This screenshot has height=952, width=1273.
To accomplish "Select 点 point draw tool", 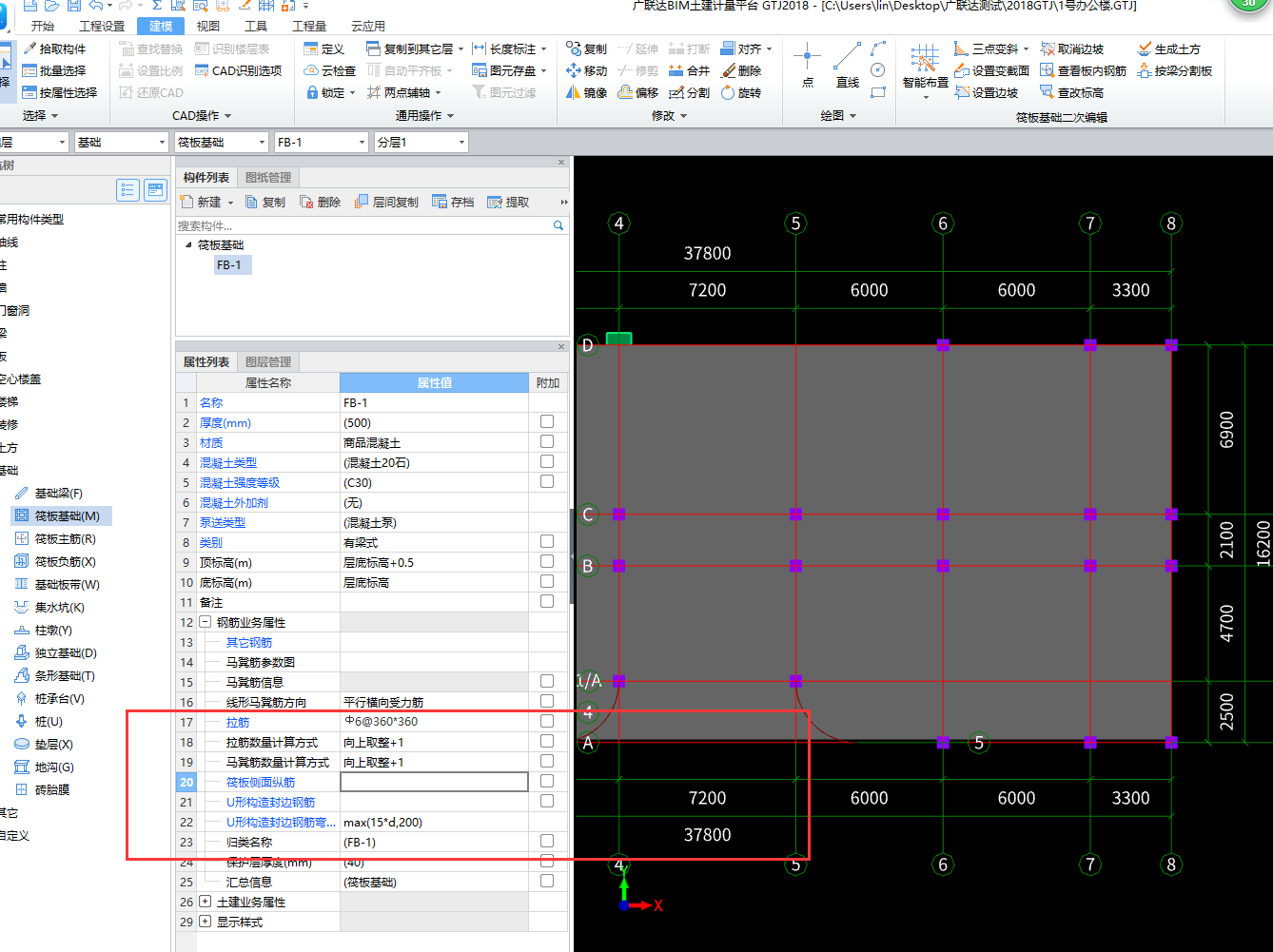I will click(808, 65).
